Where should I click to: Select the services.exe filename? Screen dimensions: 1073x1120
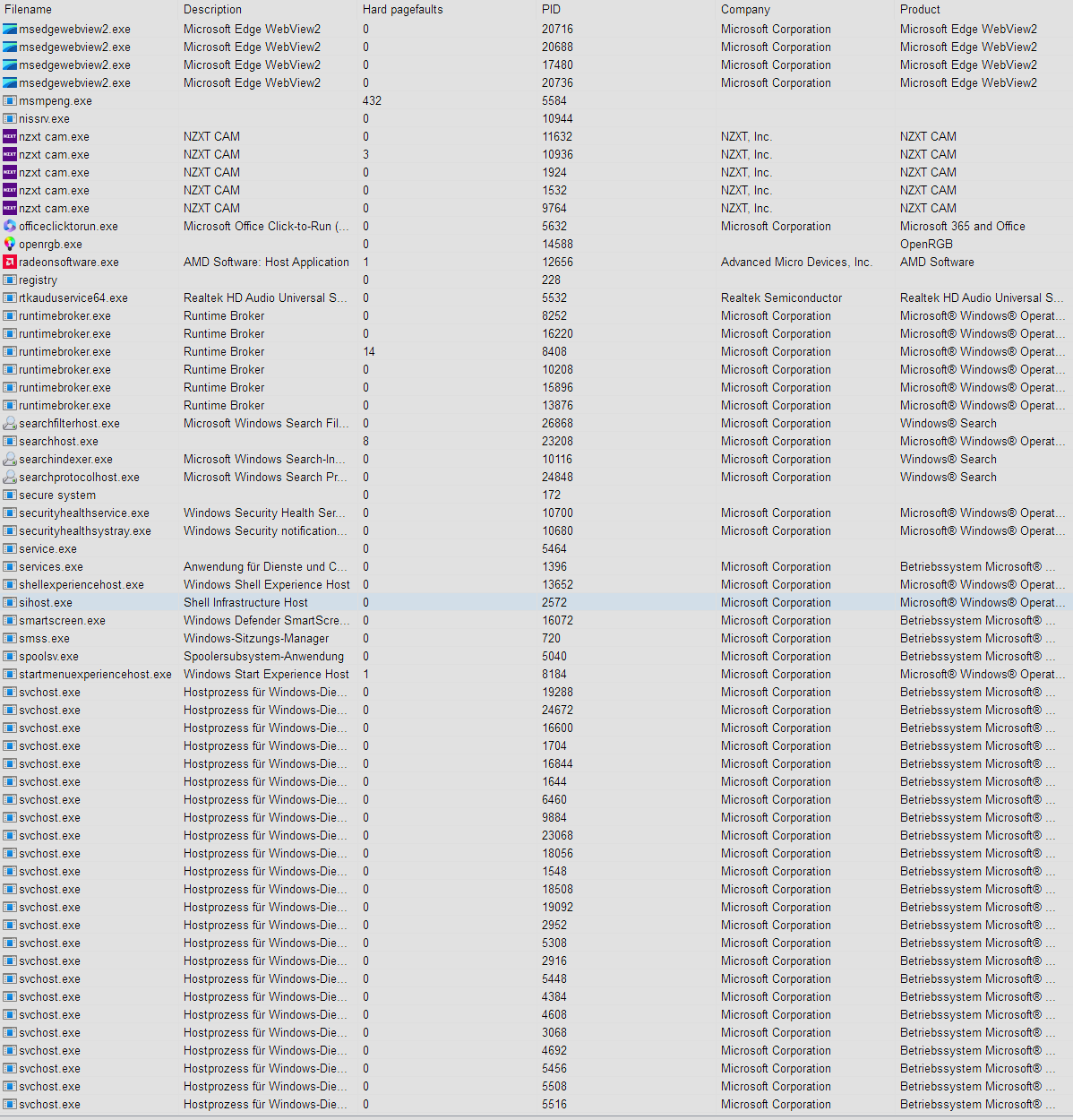[x=51, y=566]
